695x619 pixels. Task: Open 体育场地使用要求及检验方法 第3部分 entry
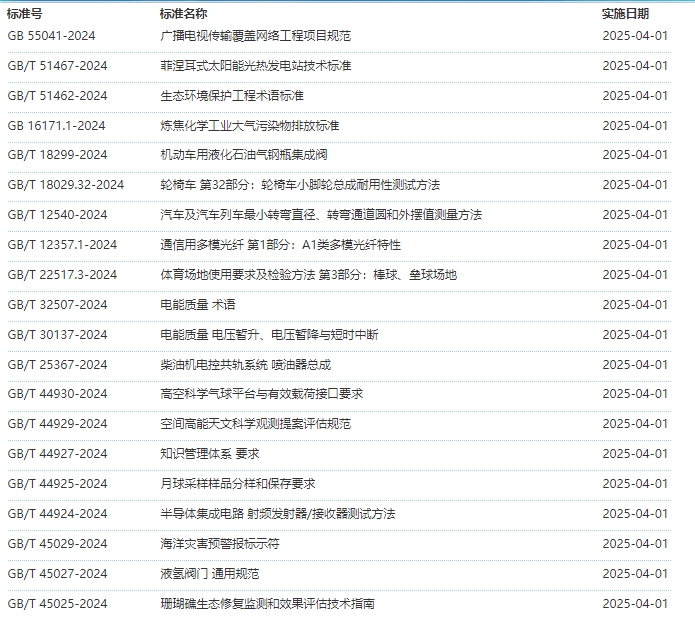tap(308, 275)
